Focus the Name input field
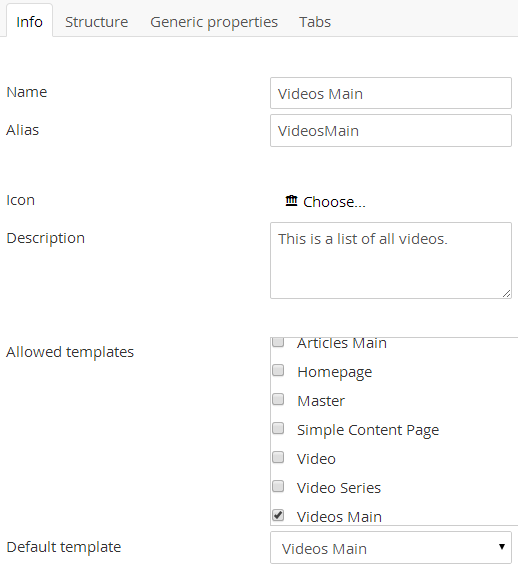518x569 pixels. click(x=391, y=93)
